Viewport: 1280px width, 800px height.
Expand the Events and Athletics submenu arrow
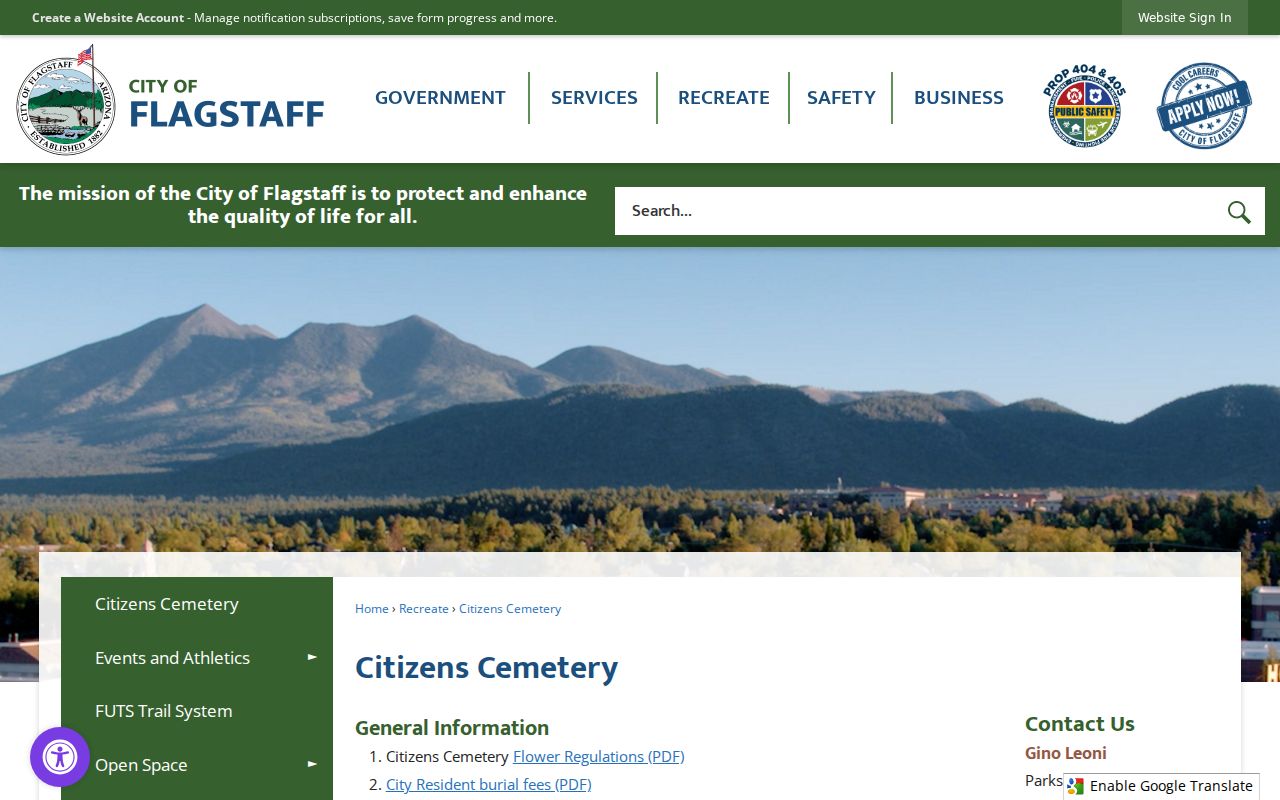pyautogui.click(x=312, y=657)
